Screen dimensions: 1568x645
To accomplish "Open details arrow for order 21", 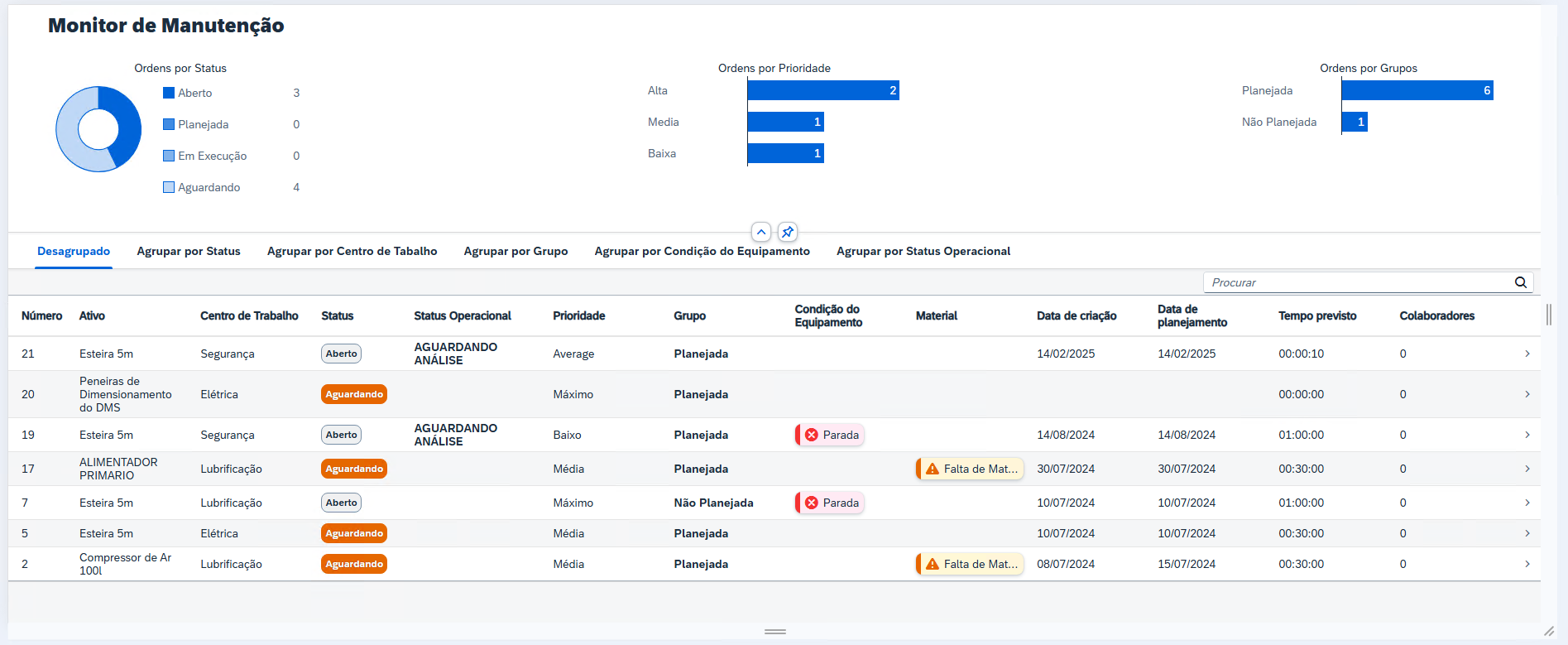I will click(x=1527, y=354).
